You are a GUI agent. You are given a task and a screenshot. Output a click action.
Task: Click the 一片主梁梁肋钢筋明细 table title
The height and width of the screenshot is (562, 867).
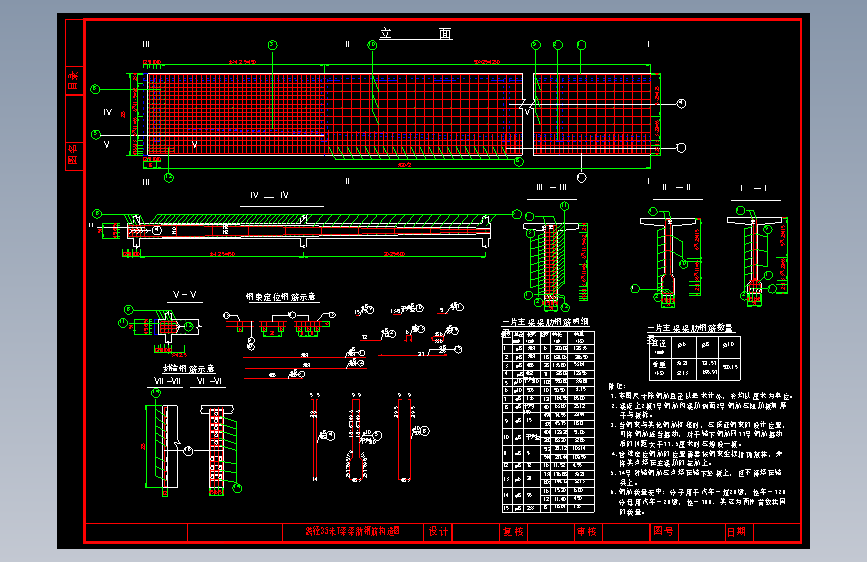point(545,322)
